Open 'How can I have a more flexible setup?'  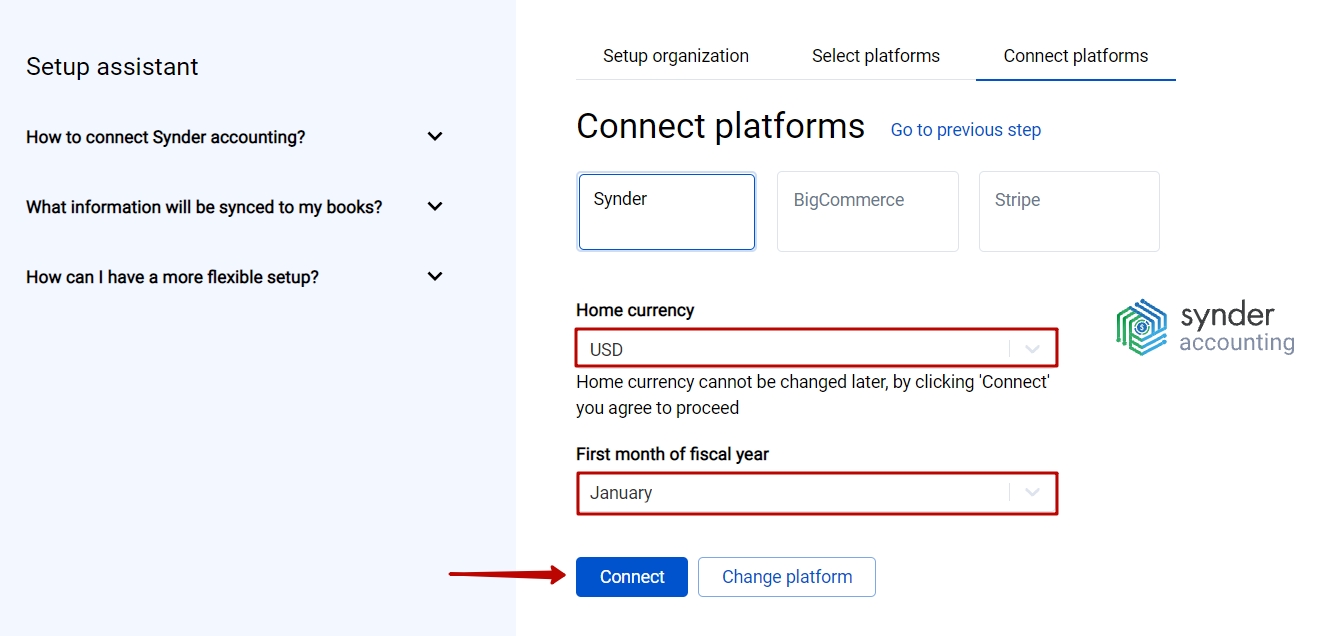click(172, 277)
